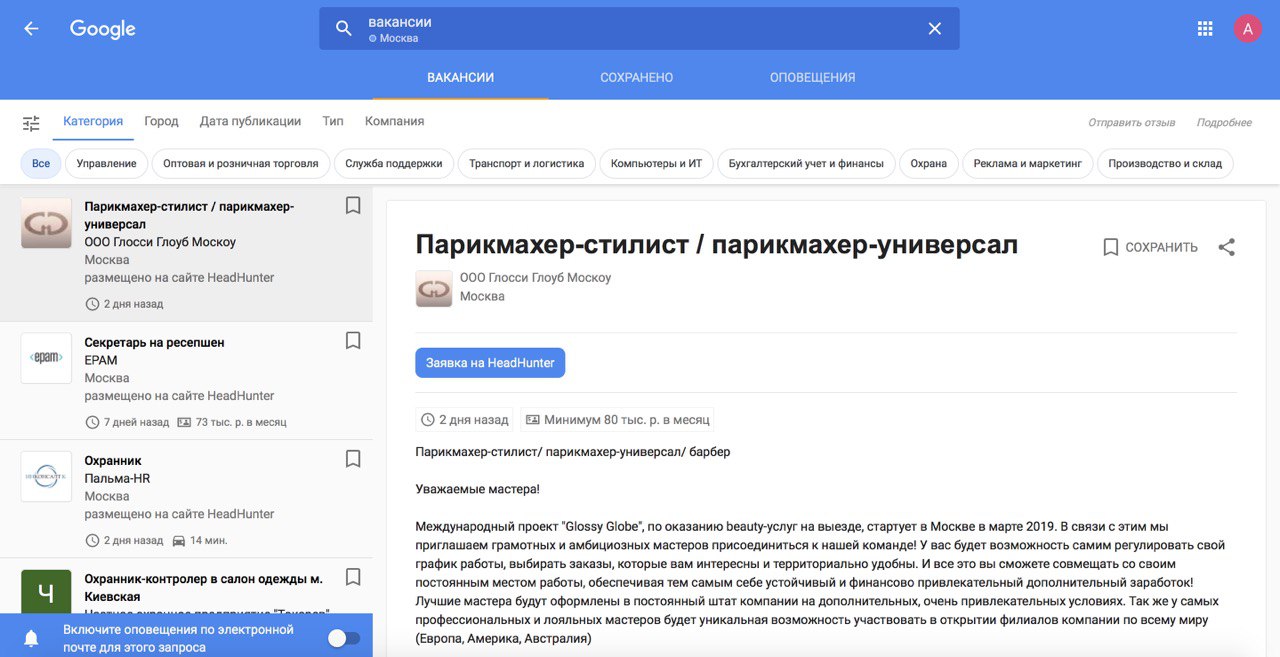Select the Все category chip
Viewport: 1280px width, 657px height.
pos(41,163)
